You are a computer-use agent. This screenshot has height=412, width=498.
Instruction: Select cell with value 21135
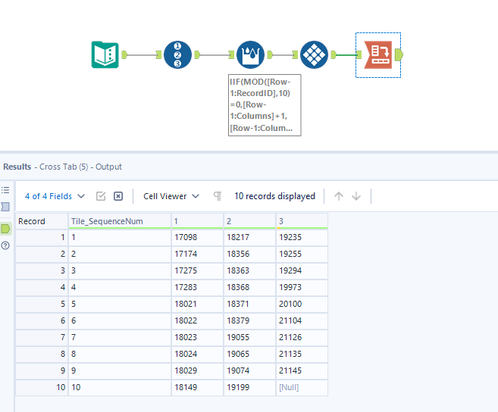(x=302, y=354)
